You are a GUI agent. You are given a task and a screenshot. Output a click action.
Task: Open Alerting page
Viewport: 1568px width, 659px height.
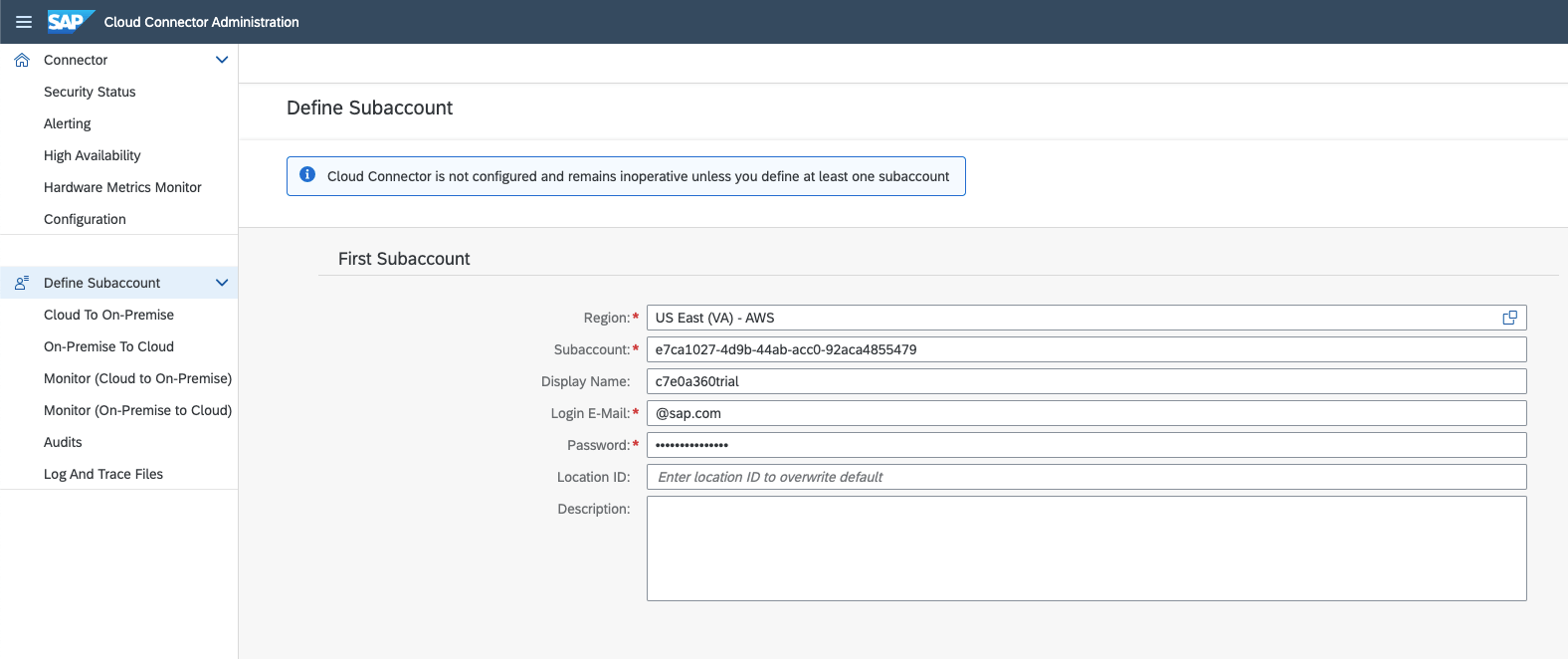click(x=118, y=123)
